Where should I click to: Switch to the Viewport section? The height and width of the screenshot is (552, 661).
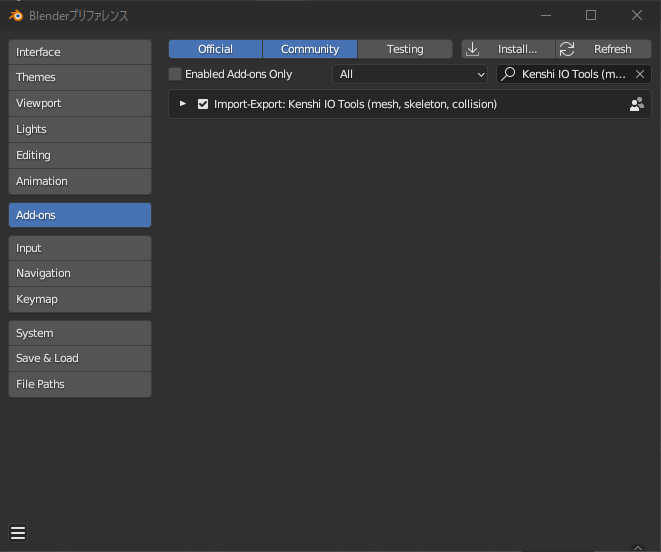pyautogui.click(x=80, y=103)
